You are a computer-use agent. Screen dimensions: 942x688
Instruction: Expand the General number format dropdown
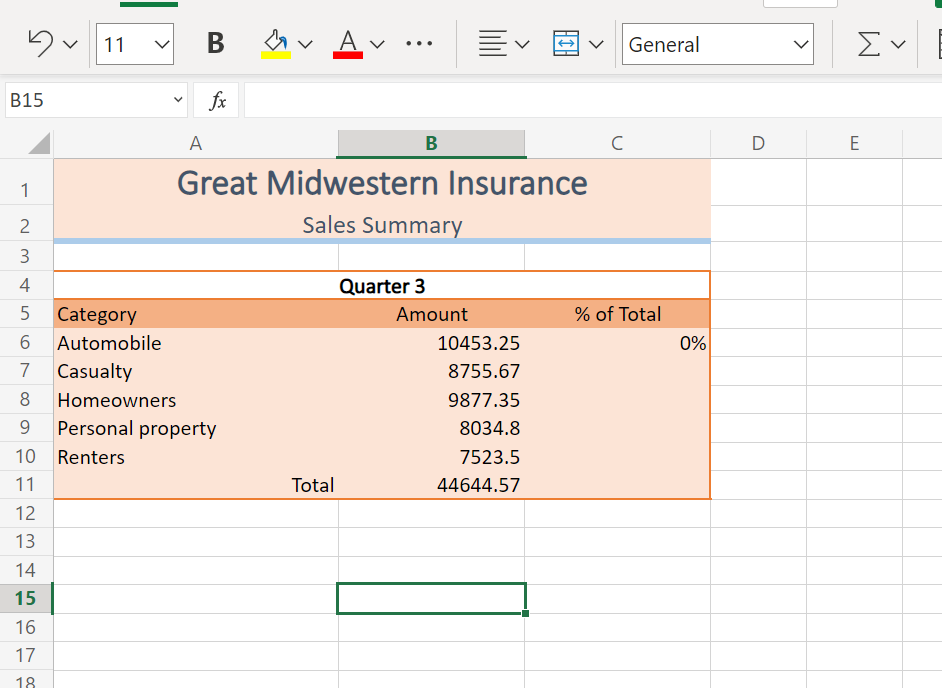coord(800,45)
